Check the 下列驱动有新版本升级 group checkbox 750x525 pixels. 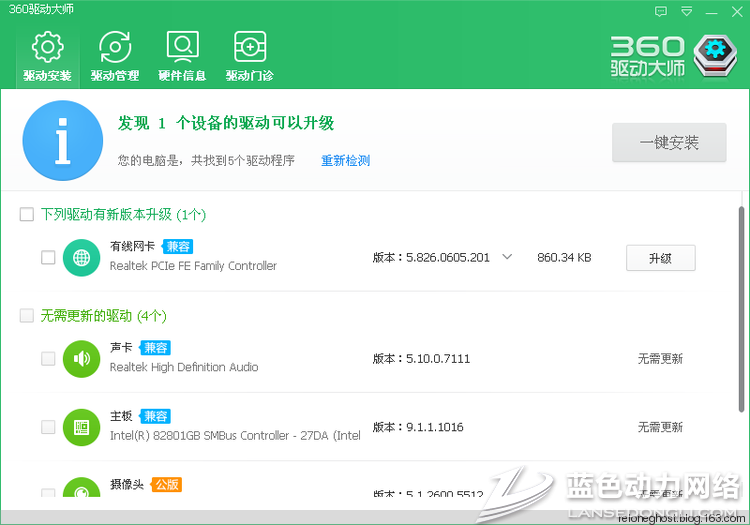tap(27, 214)
